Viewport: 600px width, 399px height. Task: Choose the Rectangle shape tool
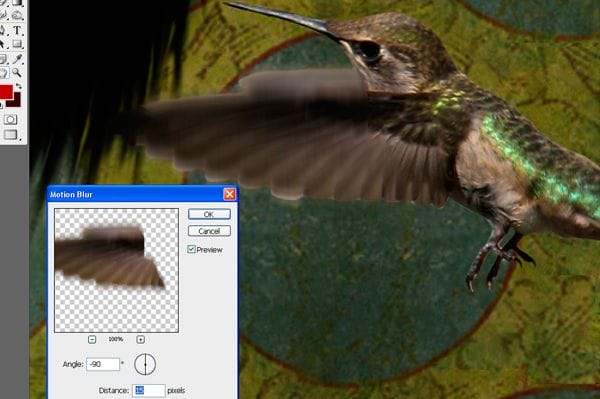(x=17, y=44)
